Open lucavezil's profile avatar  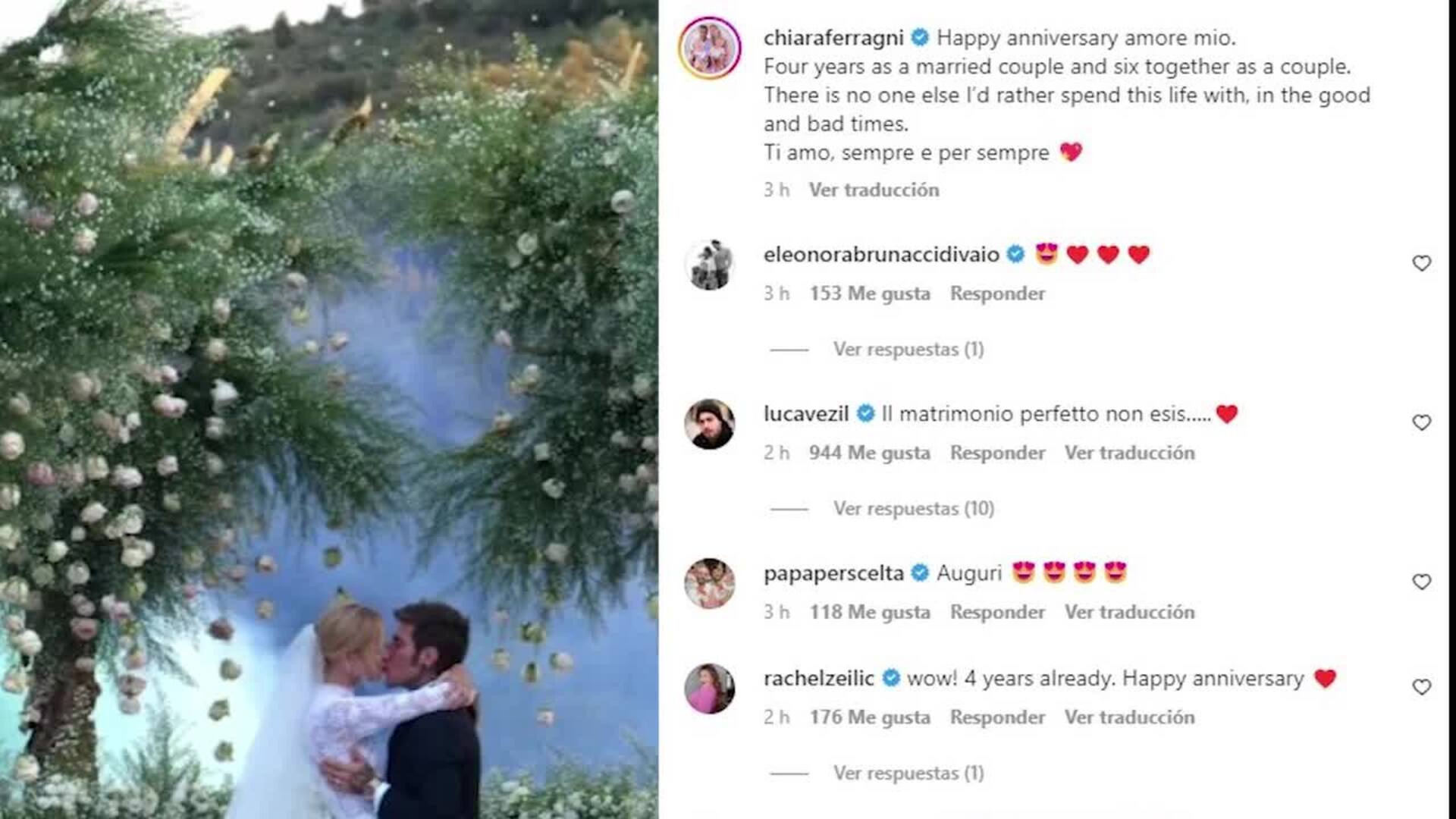point(710,424)
